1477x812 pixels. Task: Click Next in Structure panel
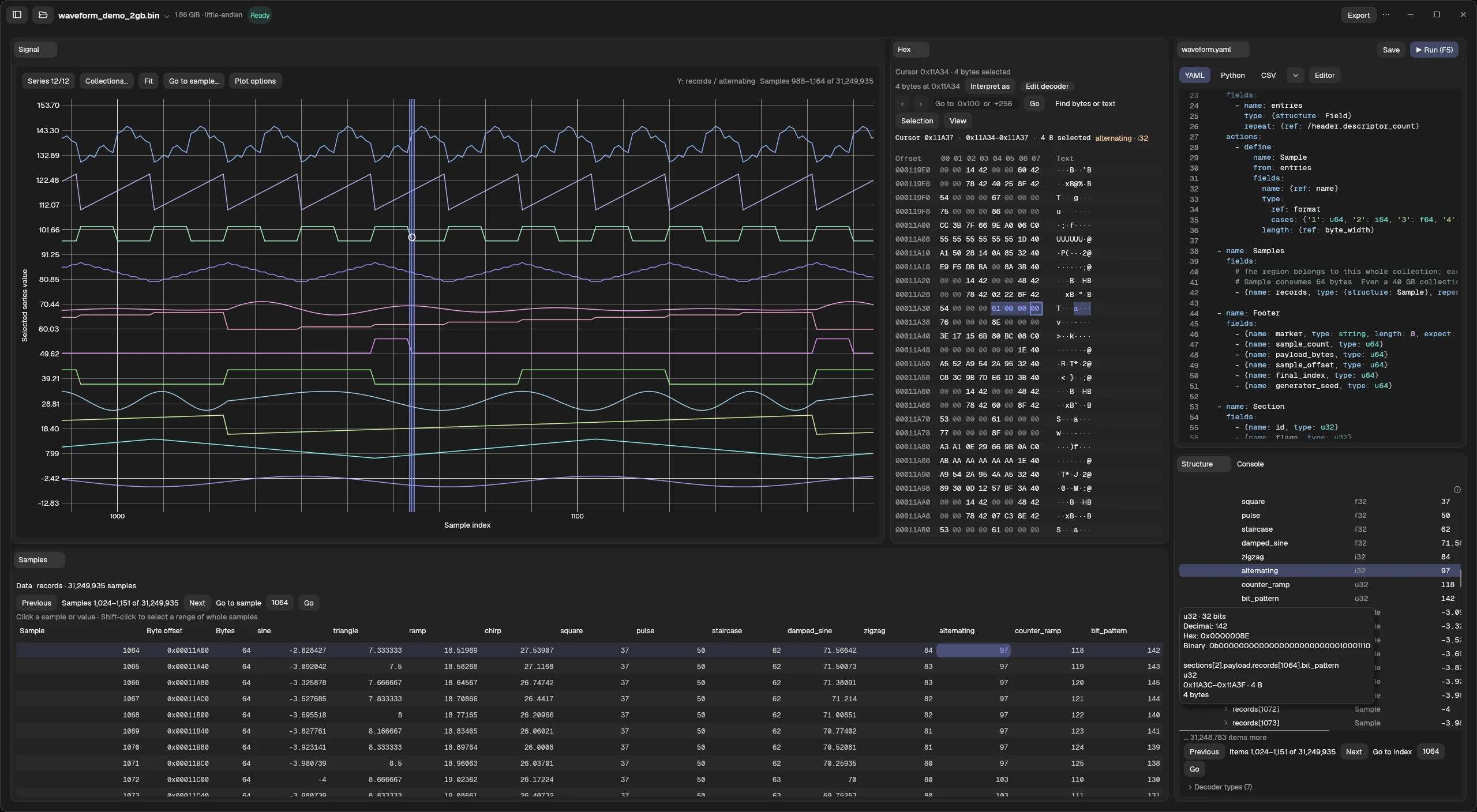point(1354,751)
